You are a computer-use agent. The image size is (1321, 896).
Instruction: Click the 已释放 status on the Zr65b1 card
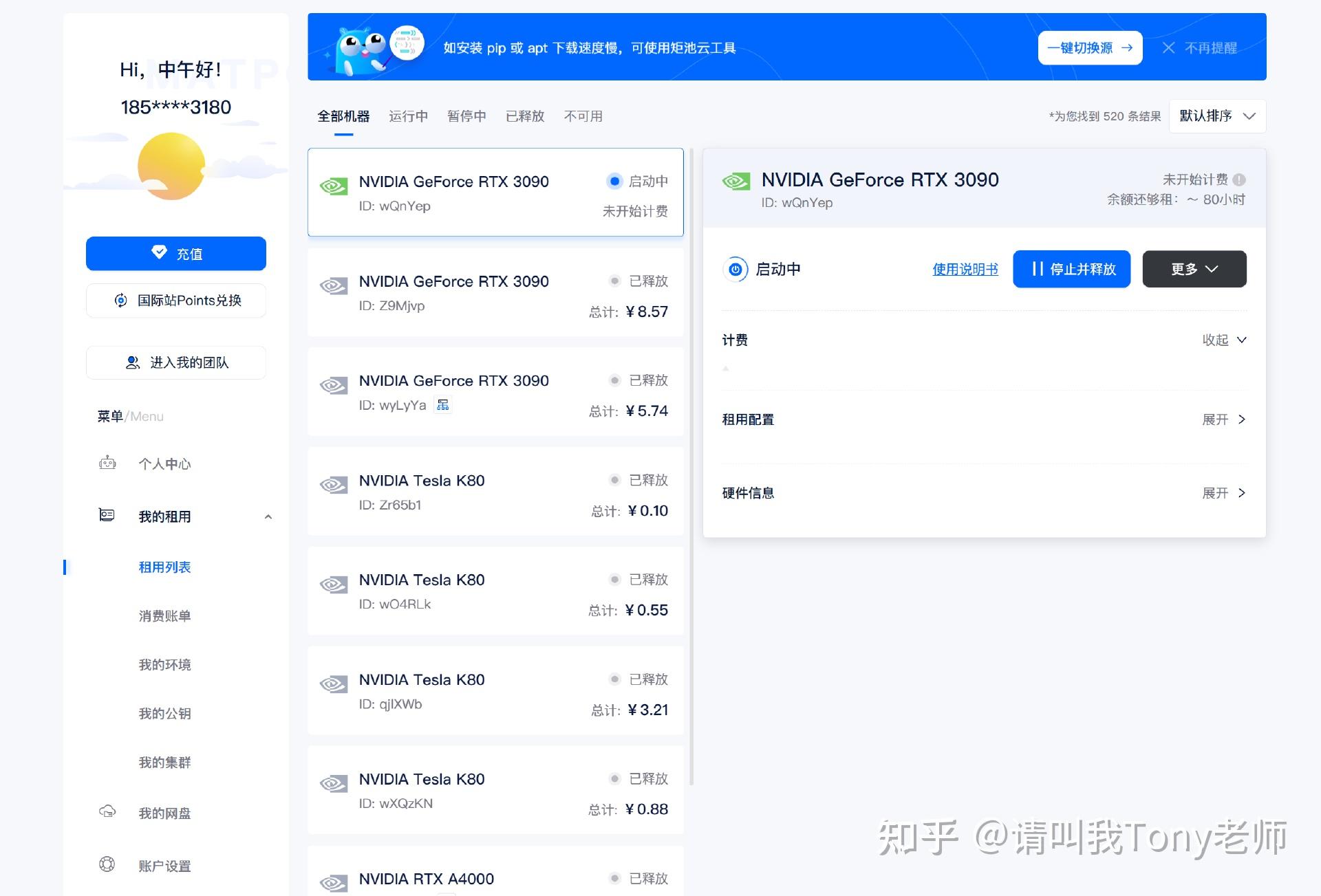(640, 480)
